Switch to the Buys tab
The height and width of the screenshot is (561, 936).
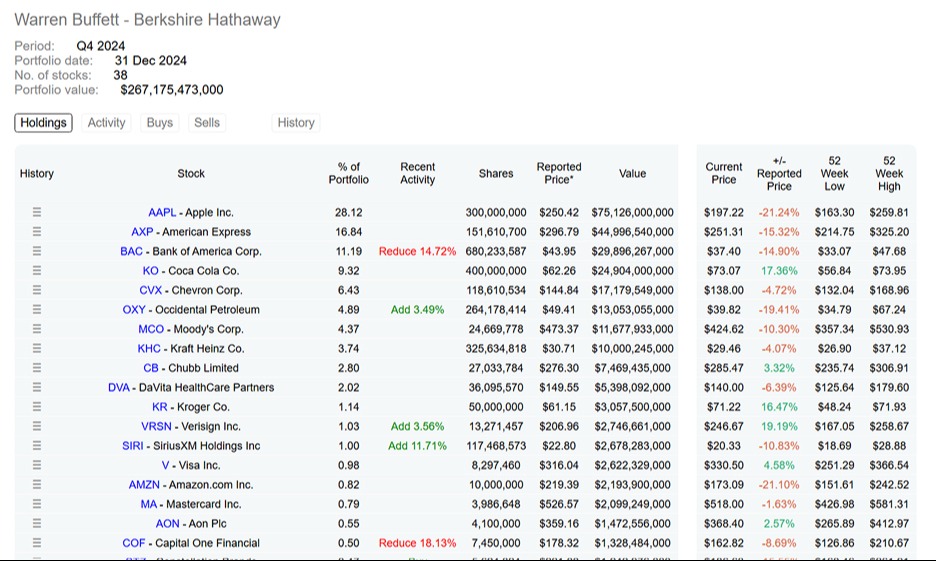tap(159, 122)
